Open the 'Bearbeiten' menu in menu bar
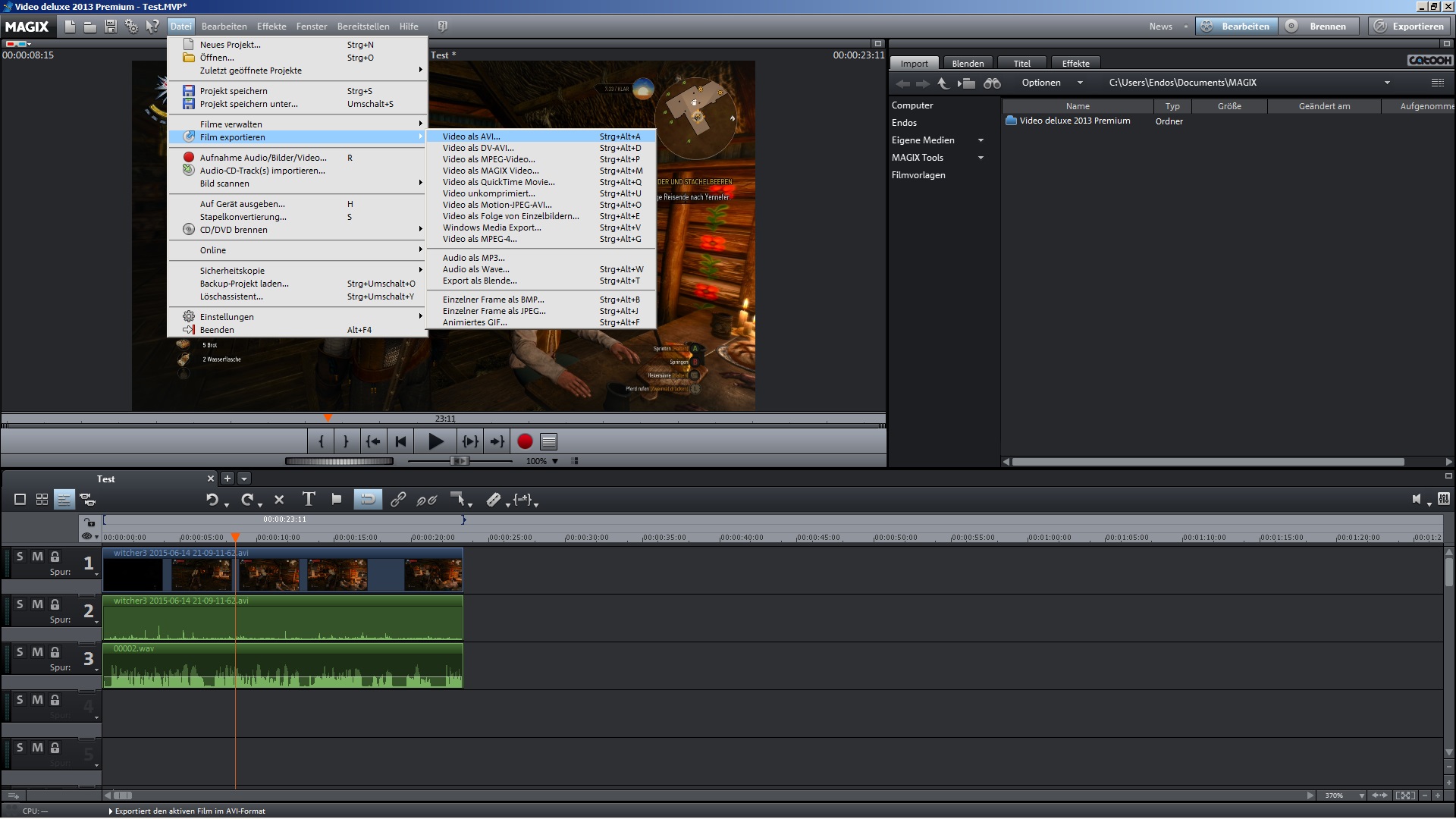 pos(224,27)
